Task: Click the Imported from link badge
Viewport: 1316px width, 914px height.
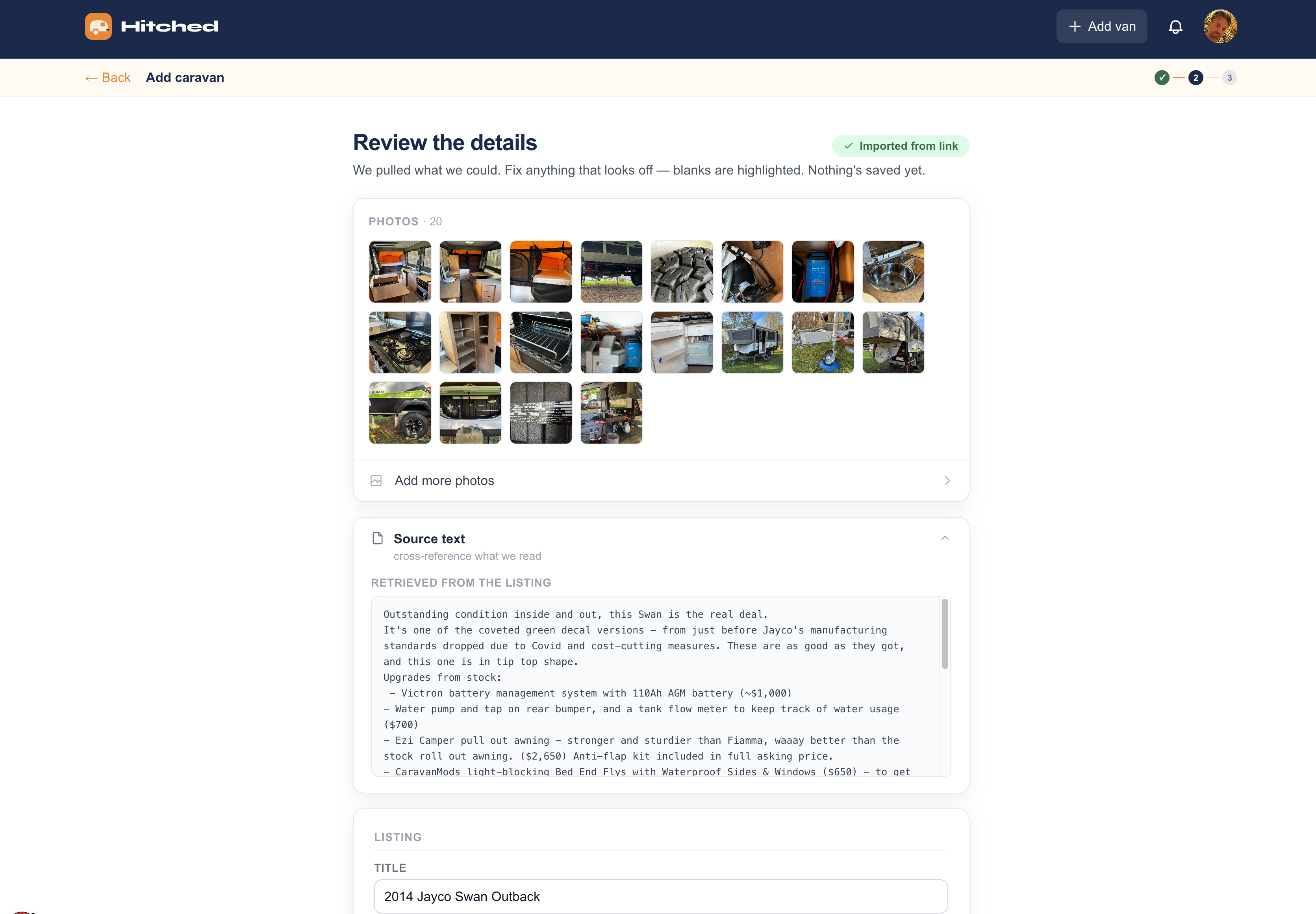Action: [901, 146]
